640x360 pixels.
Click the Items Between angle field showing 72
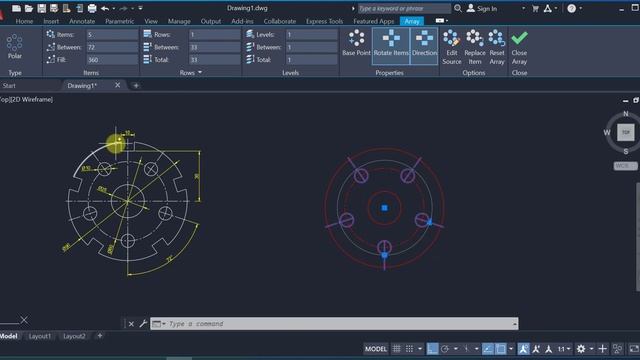tap(112, 47)
